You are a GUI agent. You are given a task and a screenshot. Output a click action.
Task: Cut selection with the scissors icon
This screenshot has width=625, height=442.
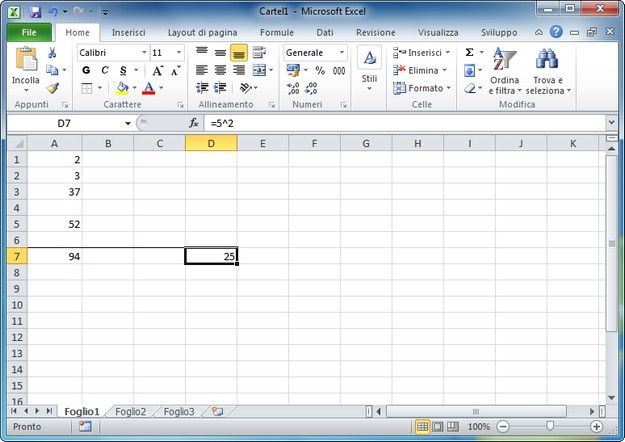coord(52,53)
